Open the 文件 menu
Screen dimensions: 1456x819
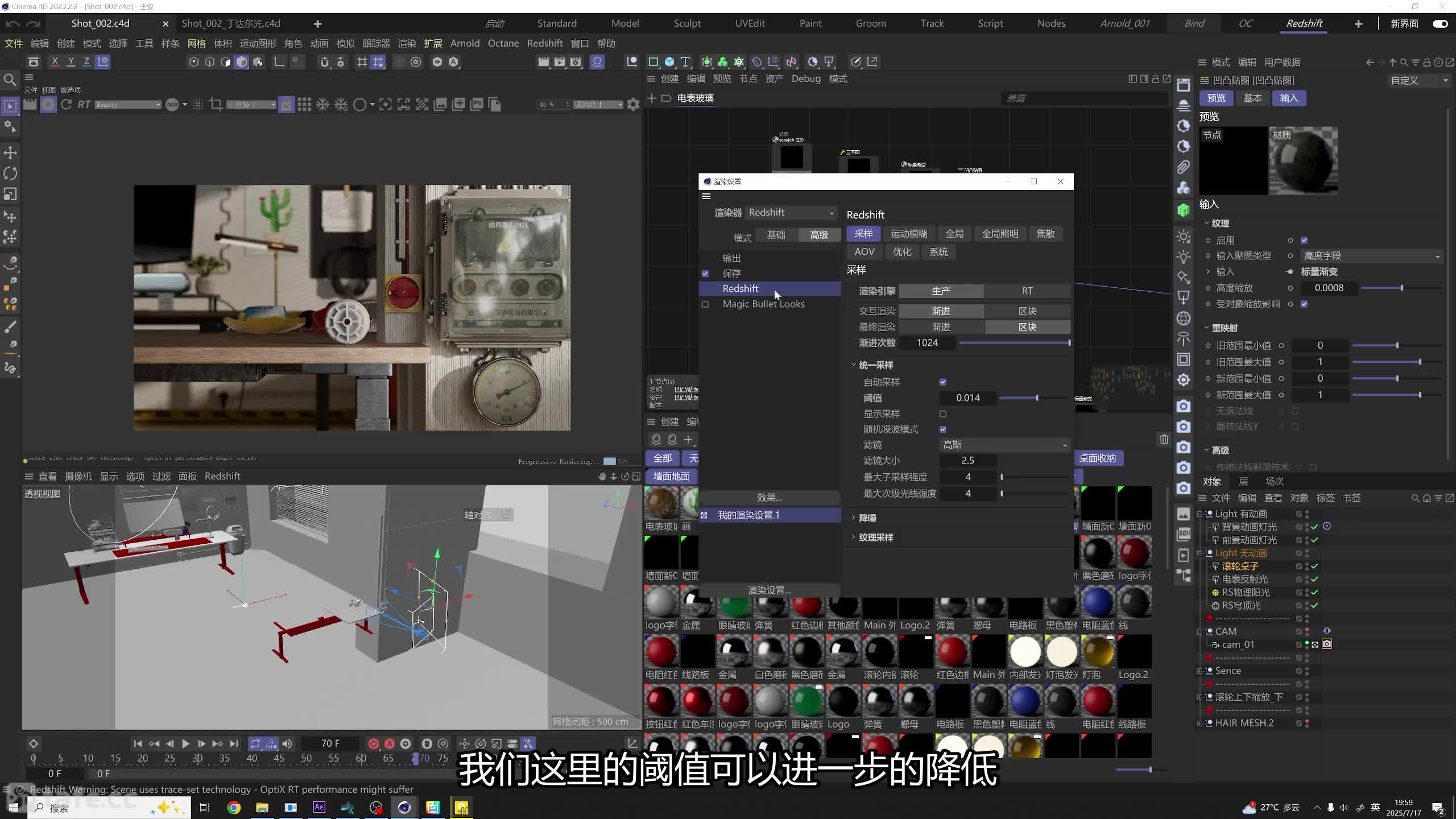14,43
